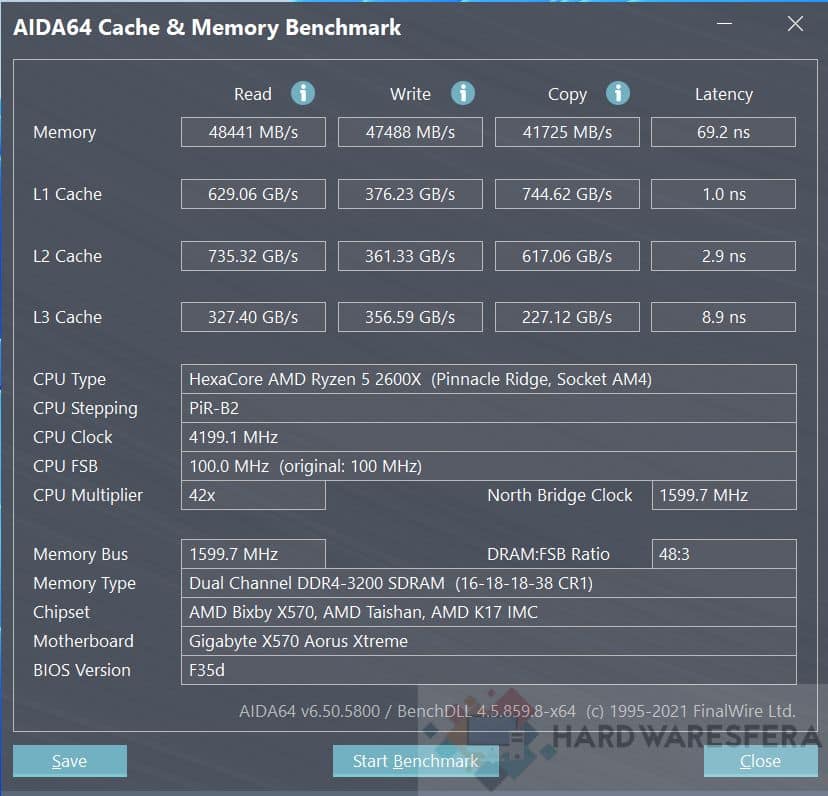Click Memory Bus field 1599.7 MHz
Image resolution: width=828 pixels, height=796 pixels.
click(x=253, y=554)
